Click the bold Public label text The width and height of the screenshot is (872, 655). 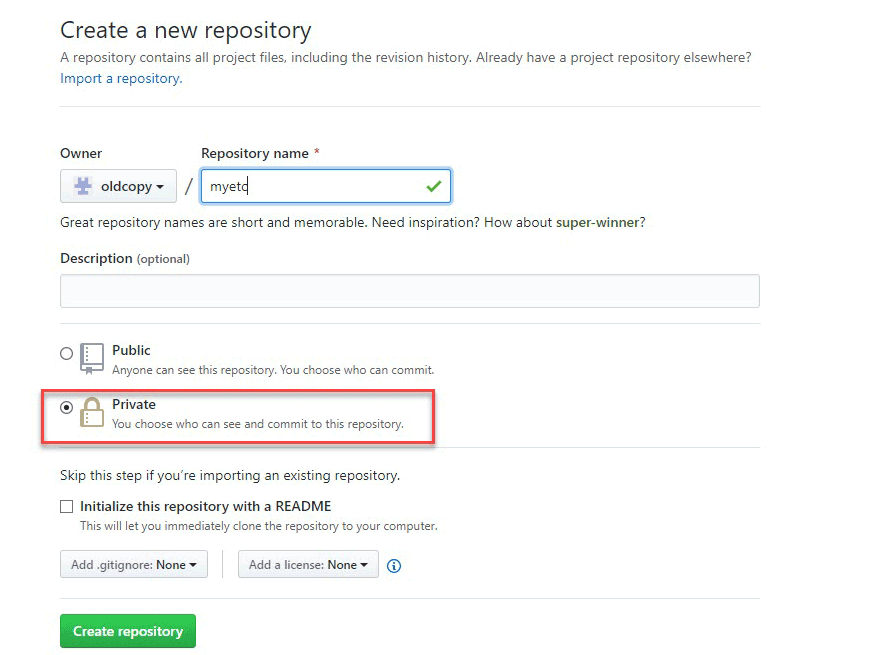coord(131,350)
